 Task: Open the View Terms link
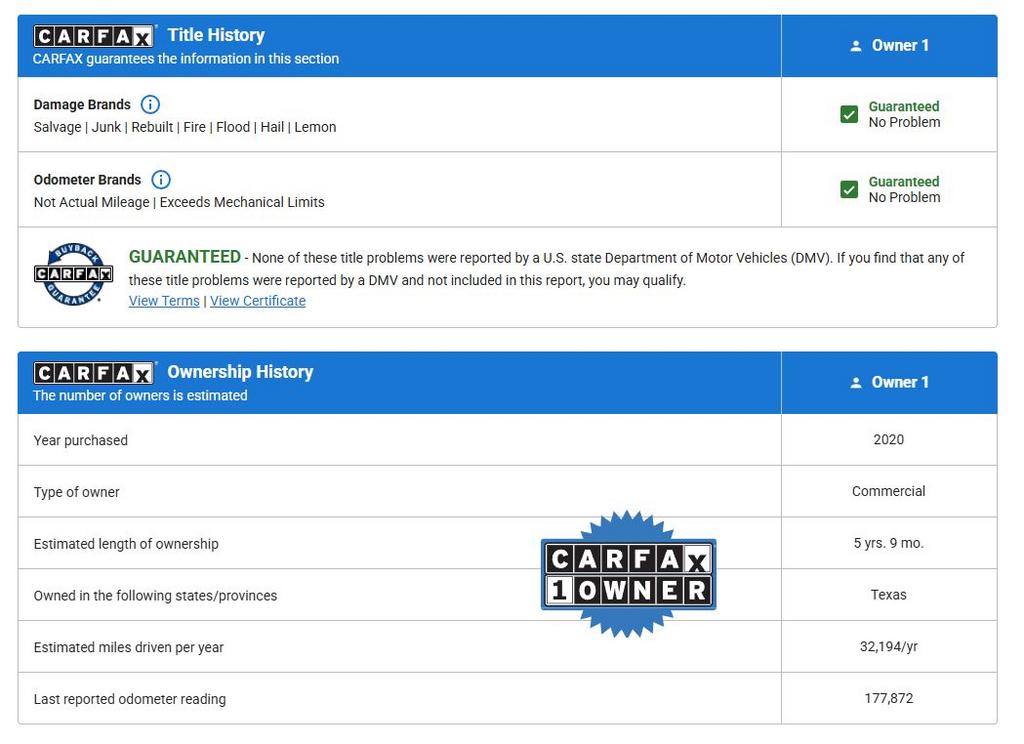pyautogui.click(x=164, y=301)
